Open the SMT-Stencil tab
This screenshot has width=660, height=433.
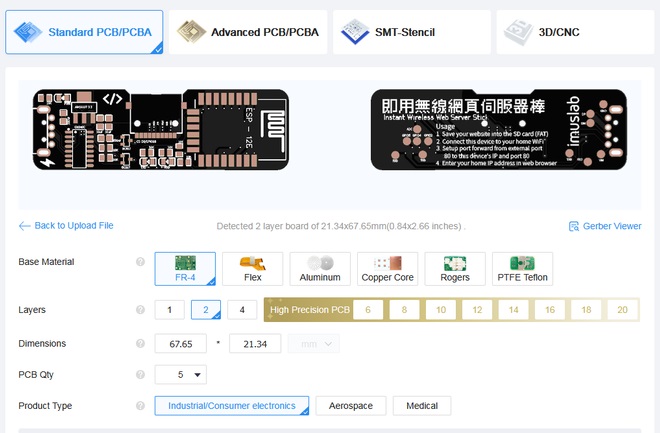[x=410, y=32]
